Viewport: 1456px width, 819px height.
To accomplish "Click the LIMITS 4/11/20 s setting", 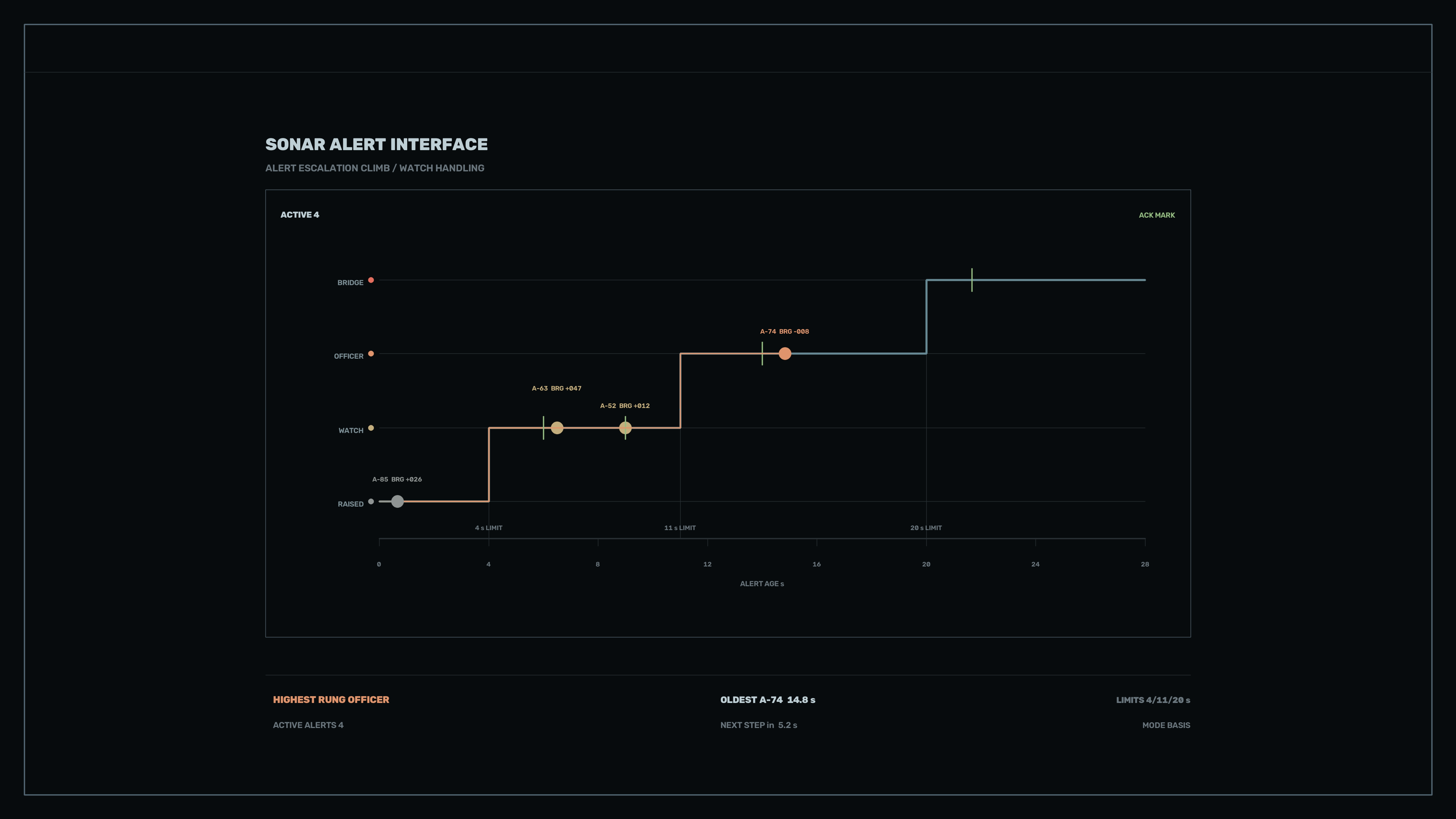I will [x=1153, y=700].
